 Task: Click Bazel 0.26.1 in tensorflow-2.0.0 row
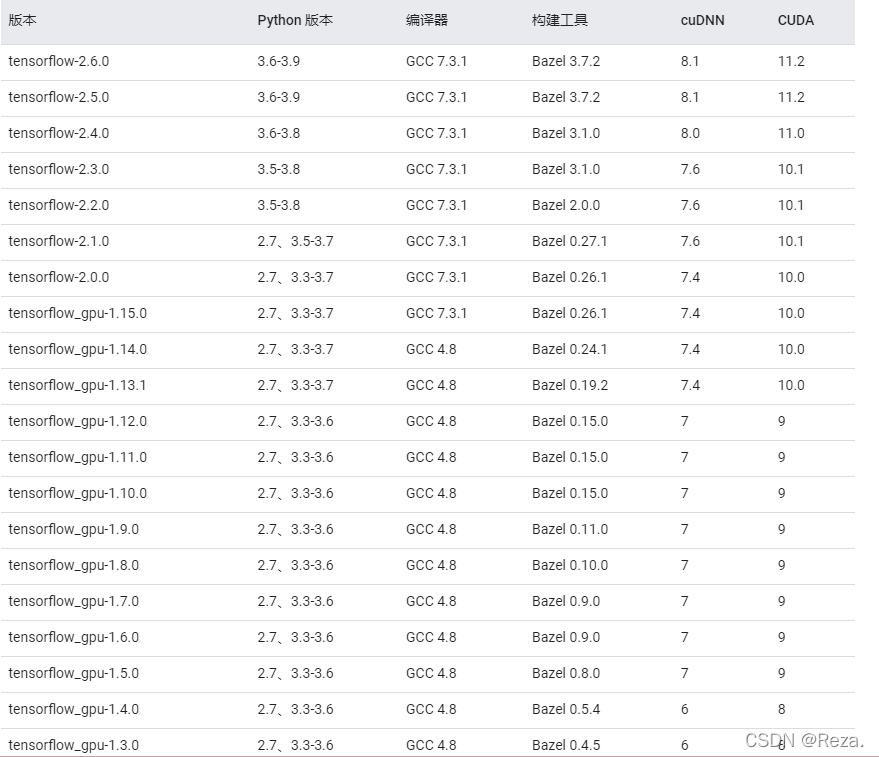[570, 277]
